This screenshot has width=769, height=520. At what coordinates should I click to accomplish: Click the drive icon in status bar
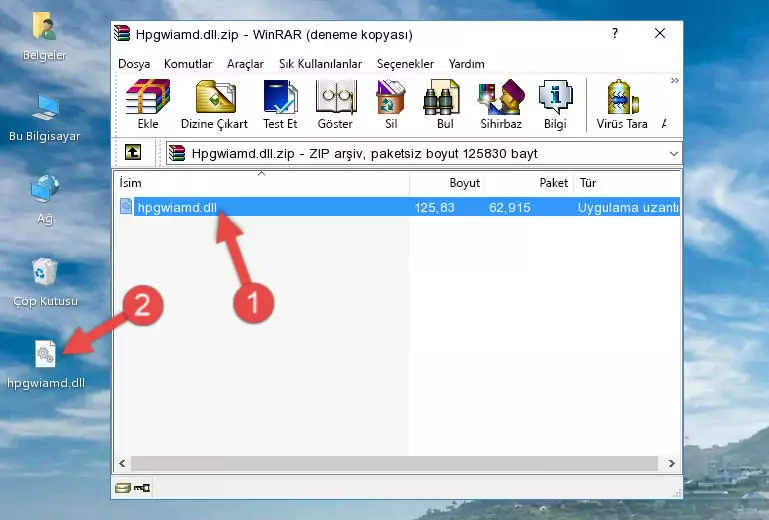coord(123,488)
